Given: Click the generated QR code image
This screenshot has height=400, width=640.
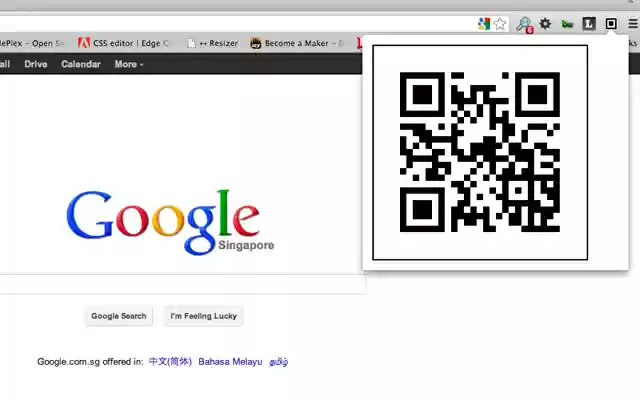Looking at the screenshot, I should [480, 152].
